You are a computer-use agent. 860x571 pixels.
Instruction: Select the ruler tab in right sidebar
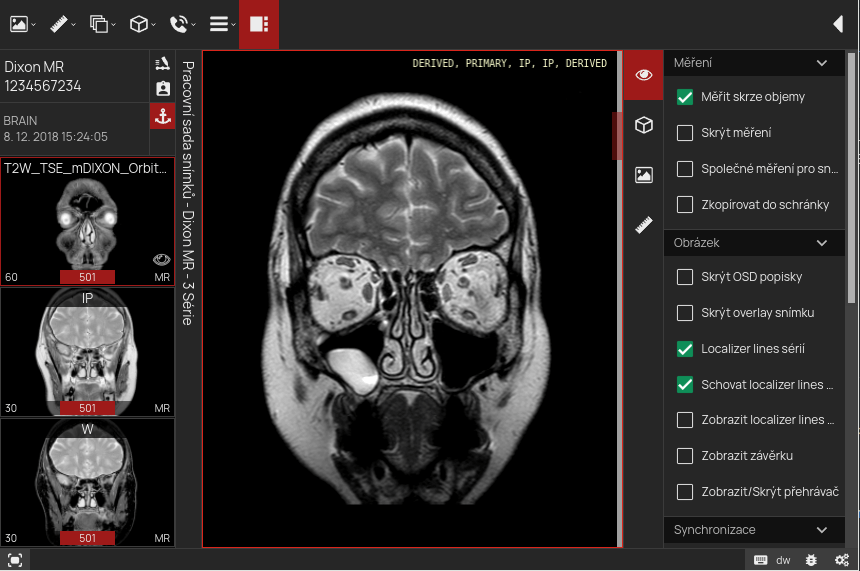click(644, 226)
